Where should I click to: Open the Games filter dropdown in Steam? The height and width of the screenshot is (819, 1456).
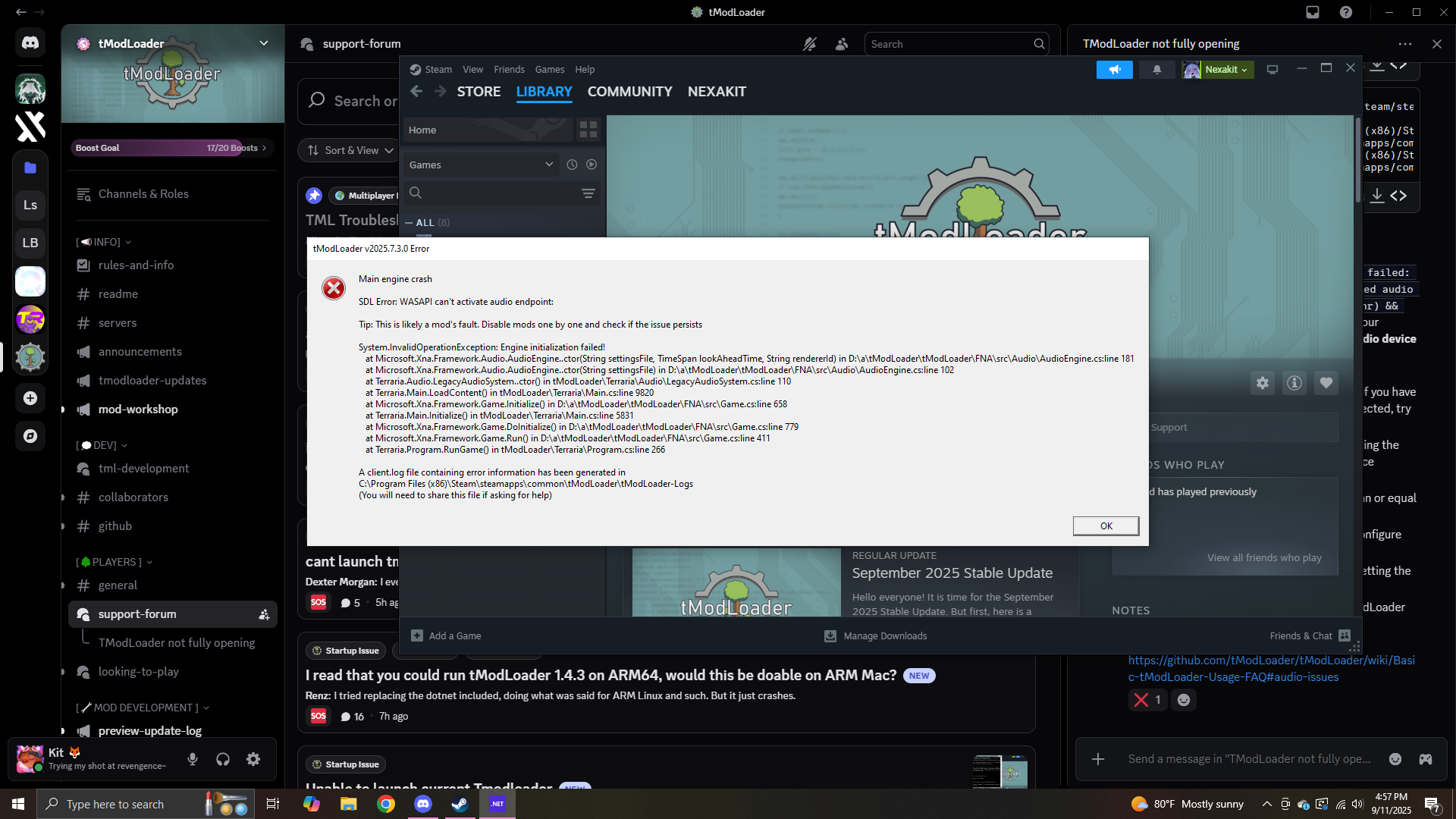tap(482, 165)
